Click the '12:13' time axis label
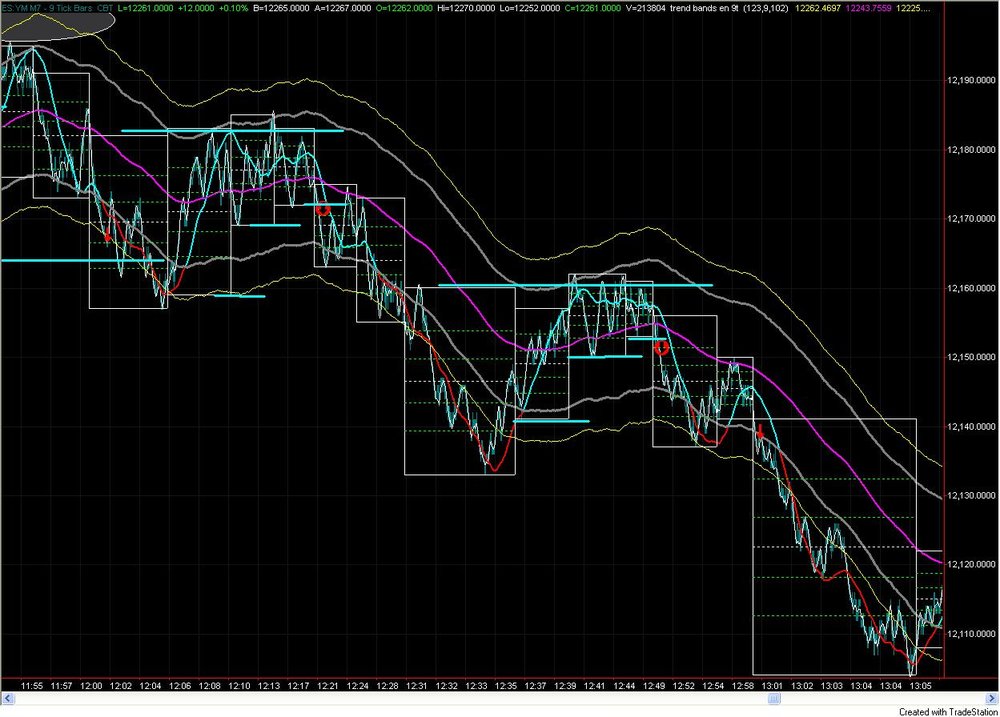Image resolution: width=1000 pixels, height=717 pixels. [269, 686]
